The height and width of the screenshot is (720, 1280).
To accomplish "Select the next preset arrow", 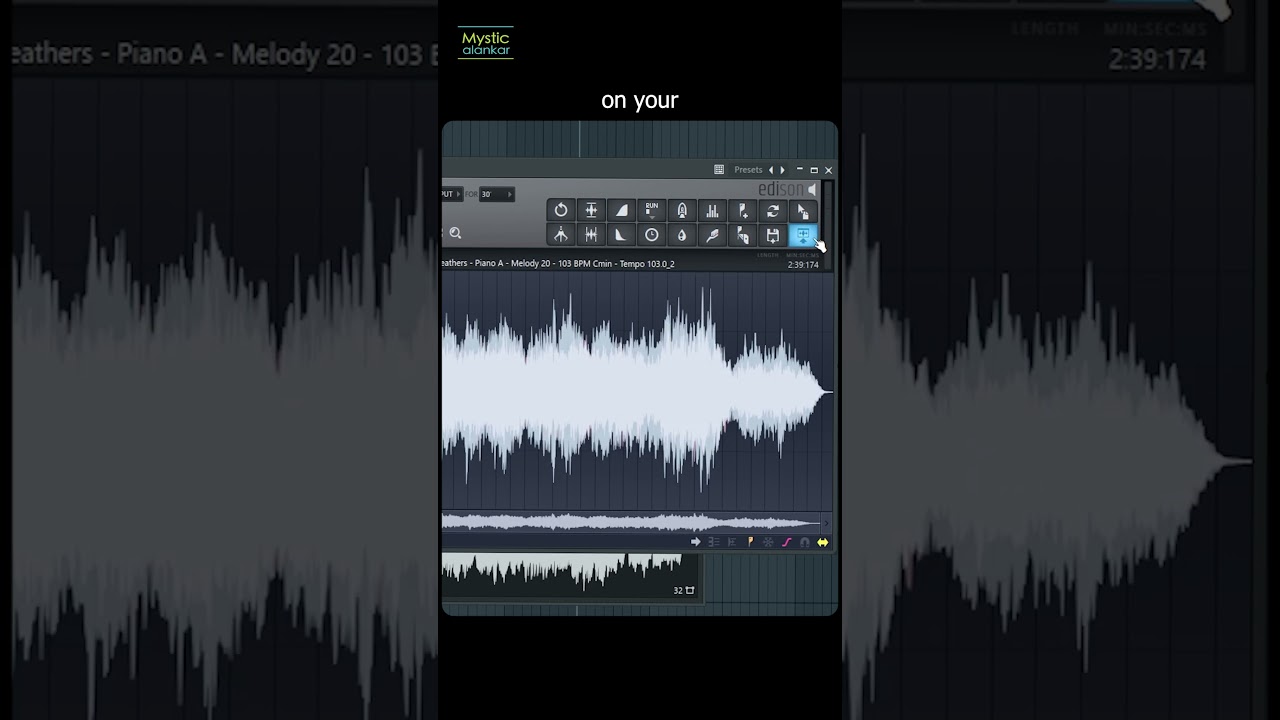I will click(x=782, y=170).
